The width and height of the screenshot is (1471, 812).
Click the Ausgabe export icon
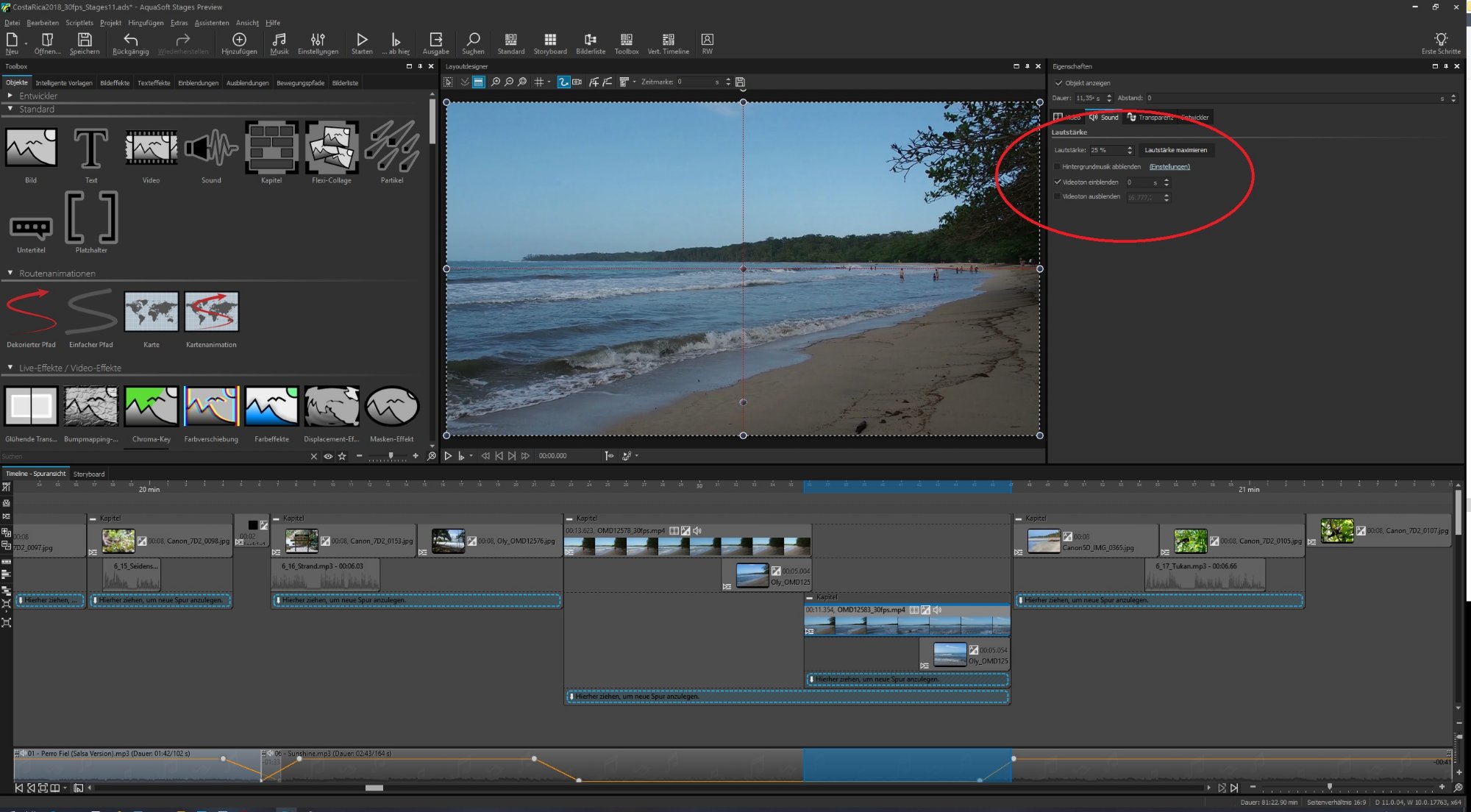pos(435,40)
